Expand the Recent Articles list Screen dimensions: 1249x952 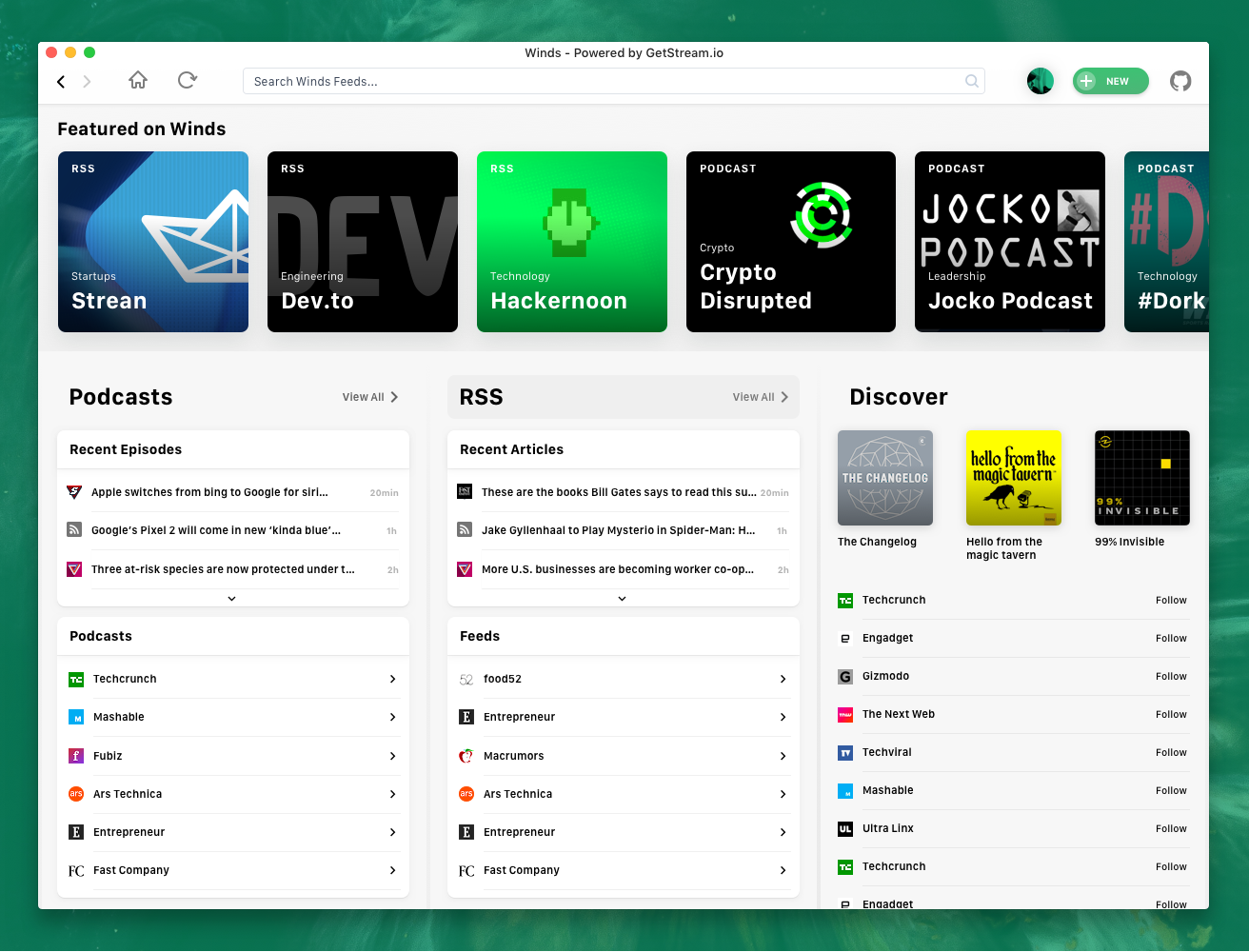(x=623, y=599)
